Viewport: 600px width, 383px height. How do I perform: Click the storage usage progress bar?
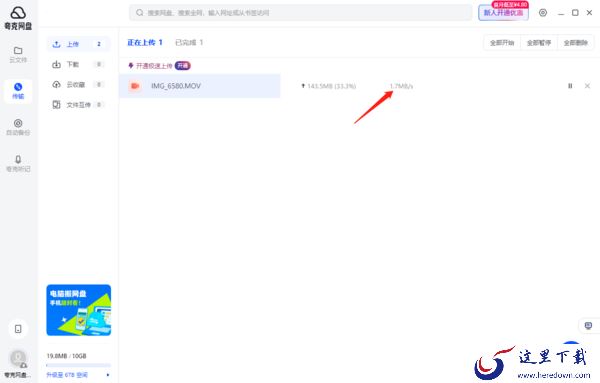[78, 365]
